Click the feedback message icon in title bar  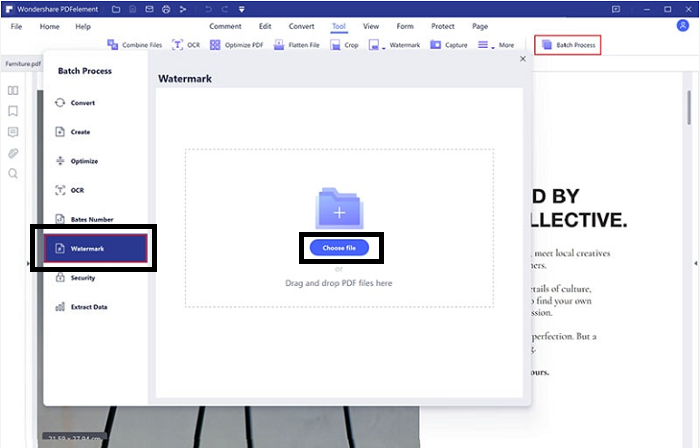click(616, 9)
